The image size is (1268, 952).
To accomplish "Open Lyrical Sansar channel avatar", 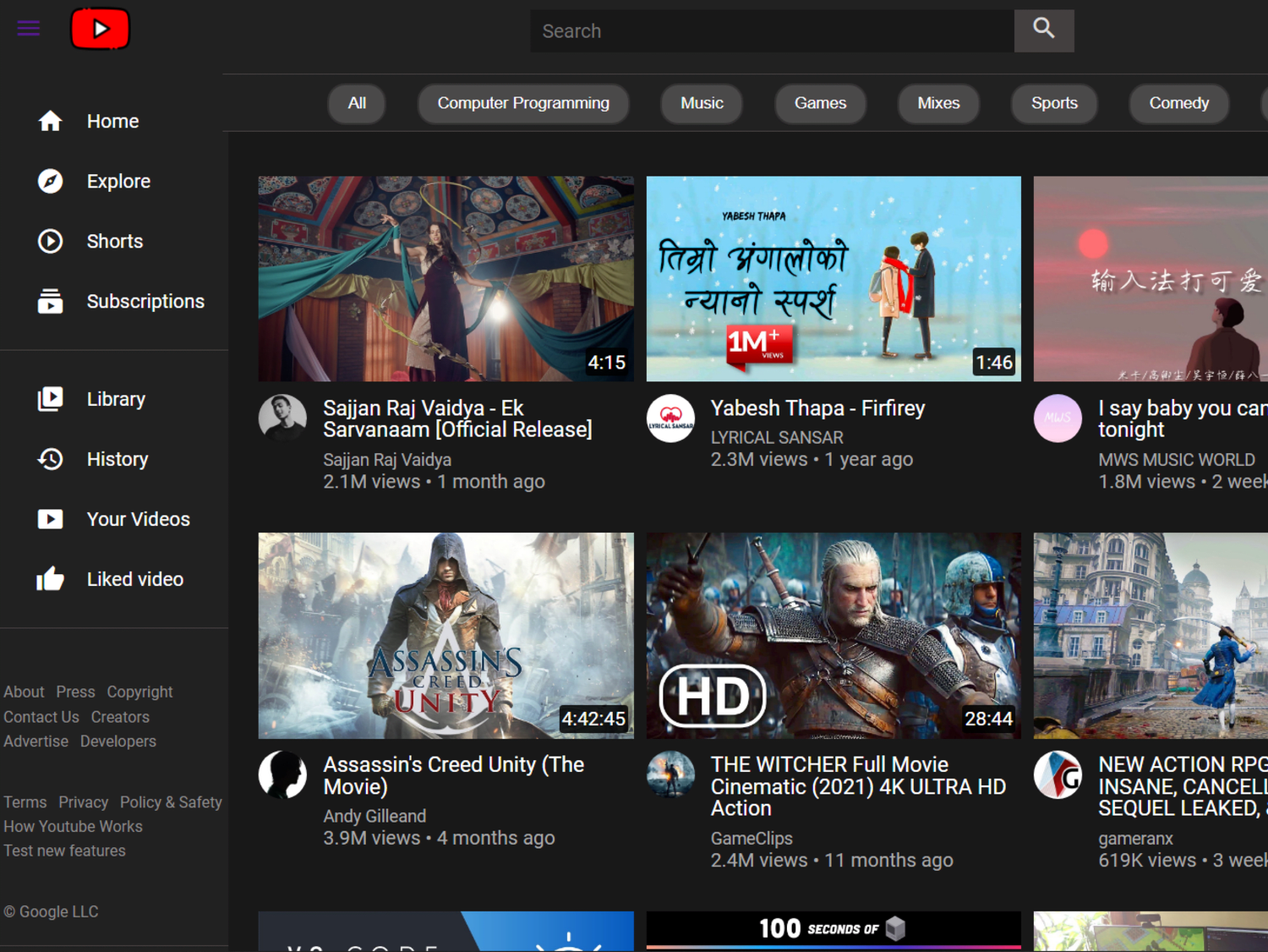I will [x=670, y=419].
